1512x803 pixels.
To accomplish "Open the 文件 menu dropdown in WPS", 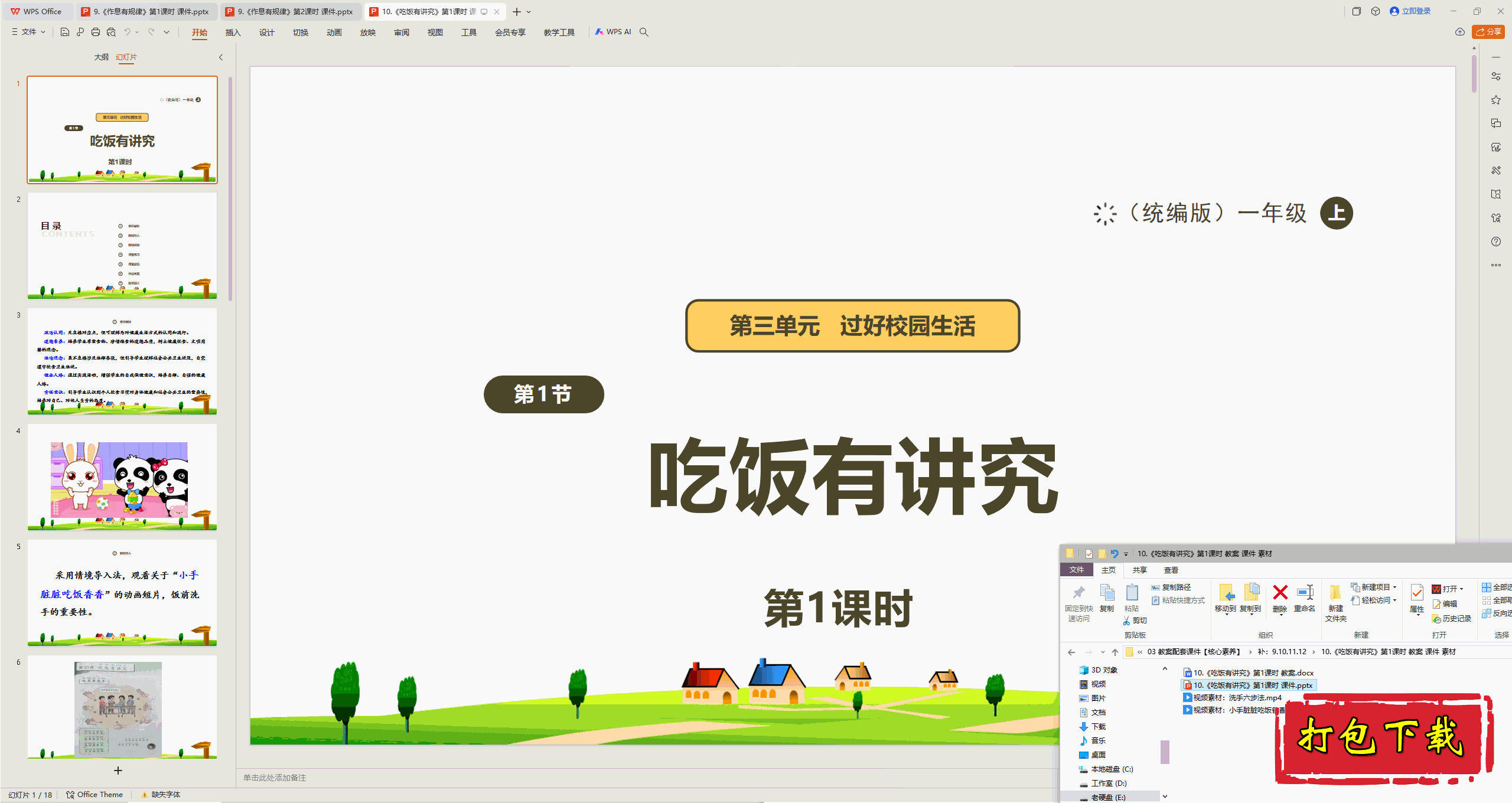I will coord(29,32).
